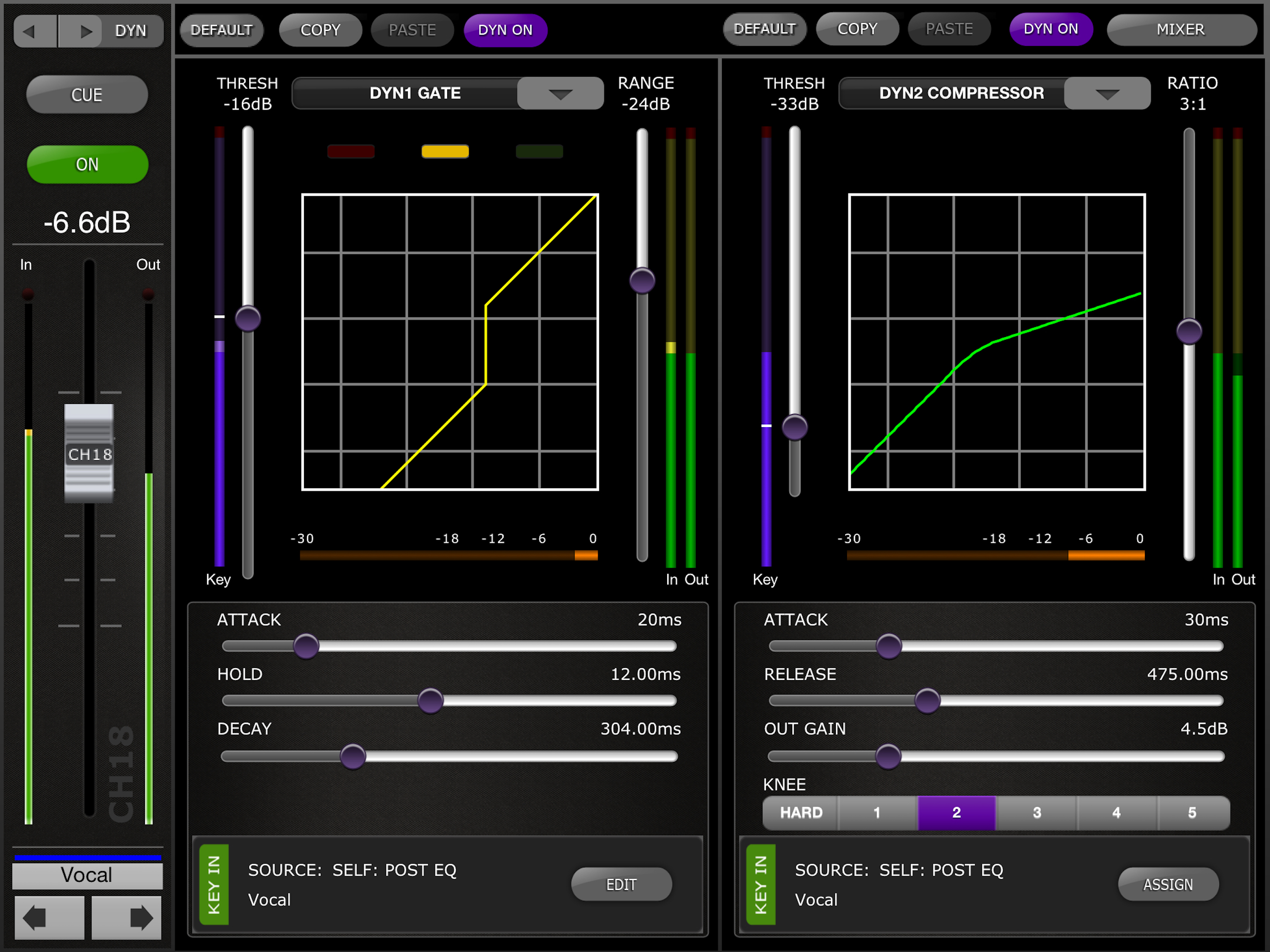Click ASSIGN for DYN2 key in source

pos(1168,884)
